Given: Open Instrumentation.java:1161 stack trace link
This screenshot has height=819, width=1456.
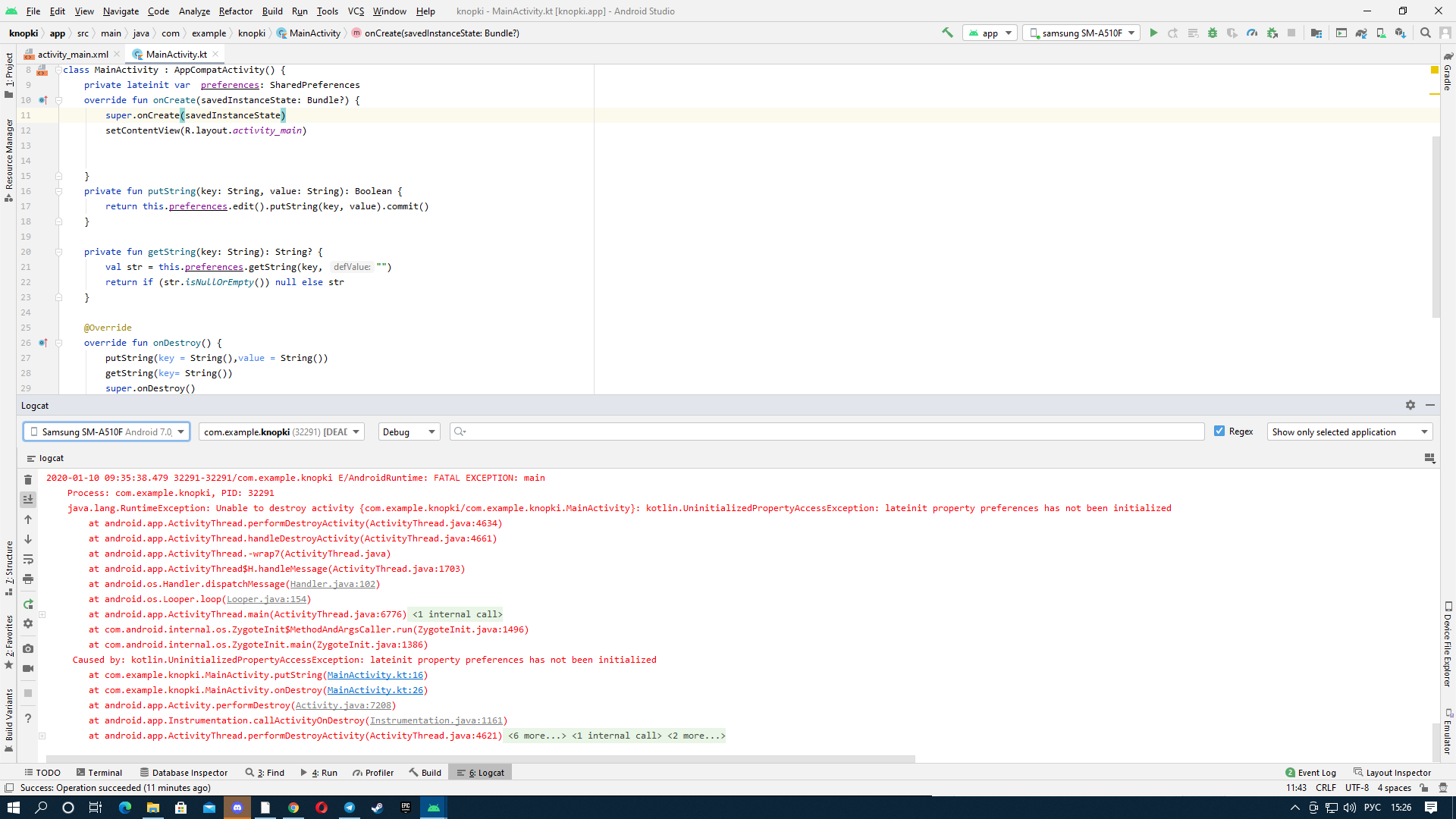Looking at the screenshot, I should coord(436,720).
